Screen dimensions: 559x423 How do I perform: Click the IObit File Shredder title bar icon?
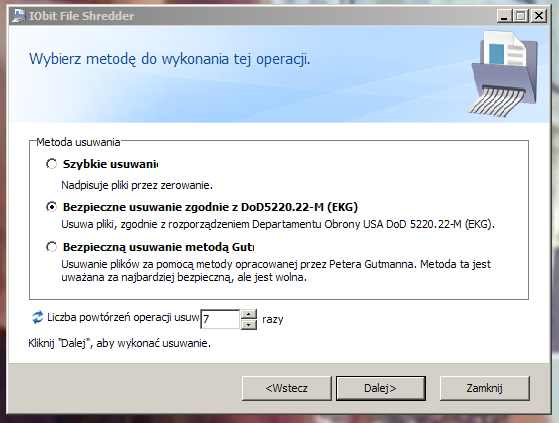pyautogui.click(x=18, y=16)
